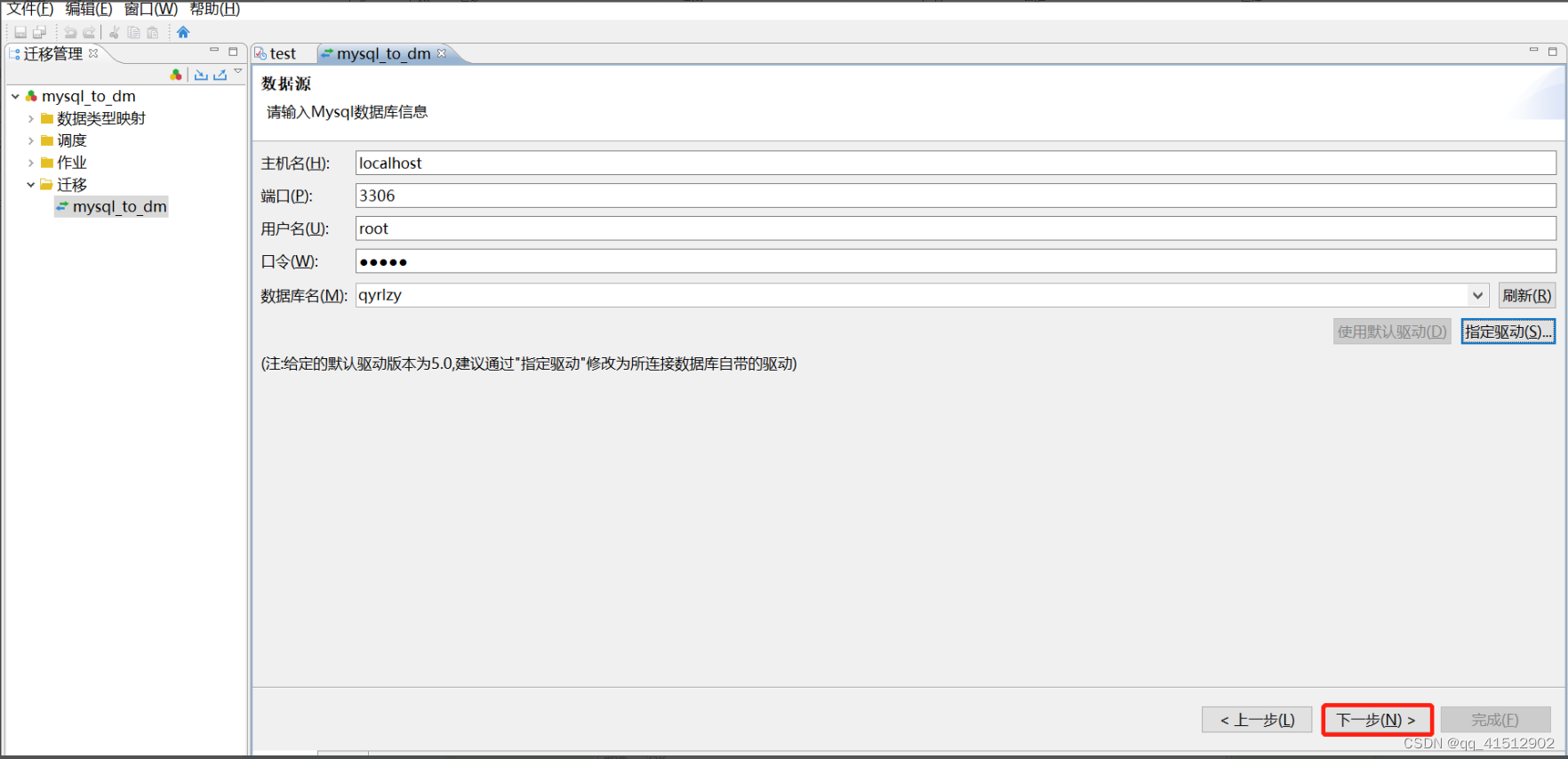Image resolution: width=1568 pixels, height=759 pixels.
Task: Select the 迁移管理 panel tab
Action: point(52,53)
